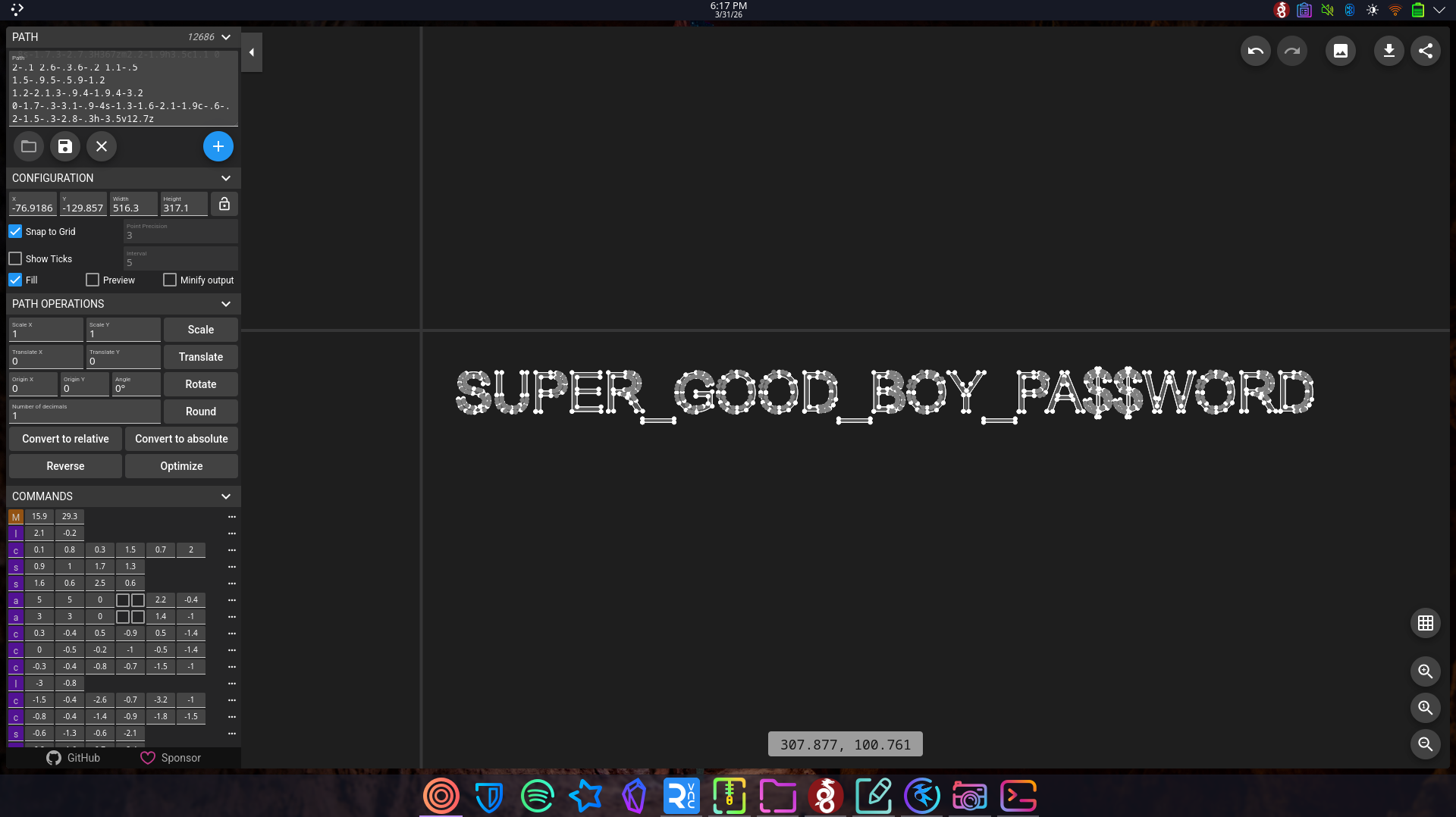Click the share icon
The width and height of the screenshot is (1456, 817).
click(1426, 51)
